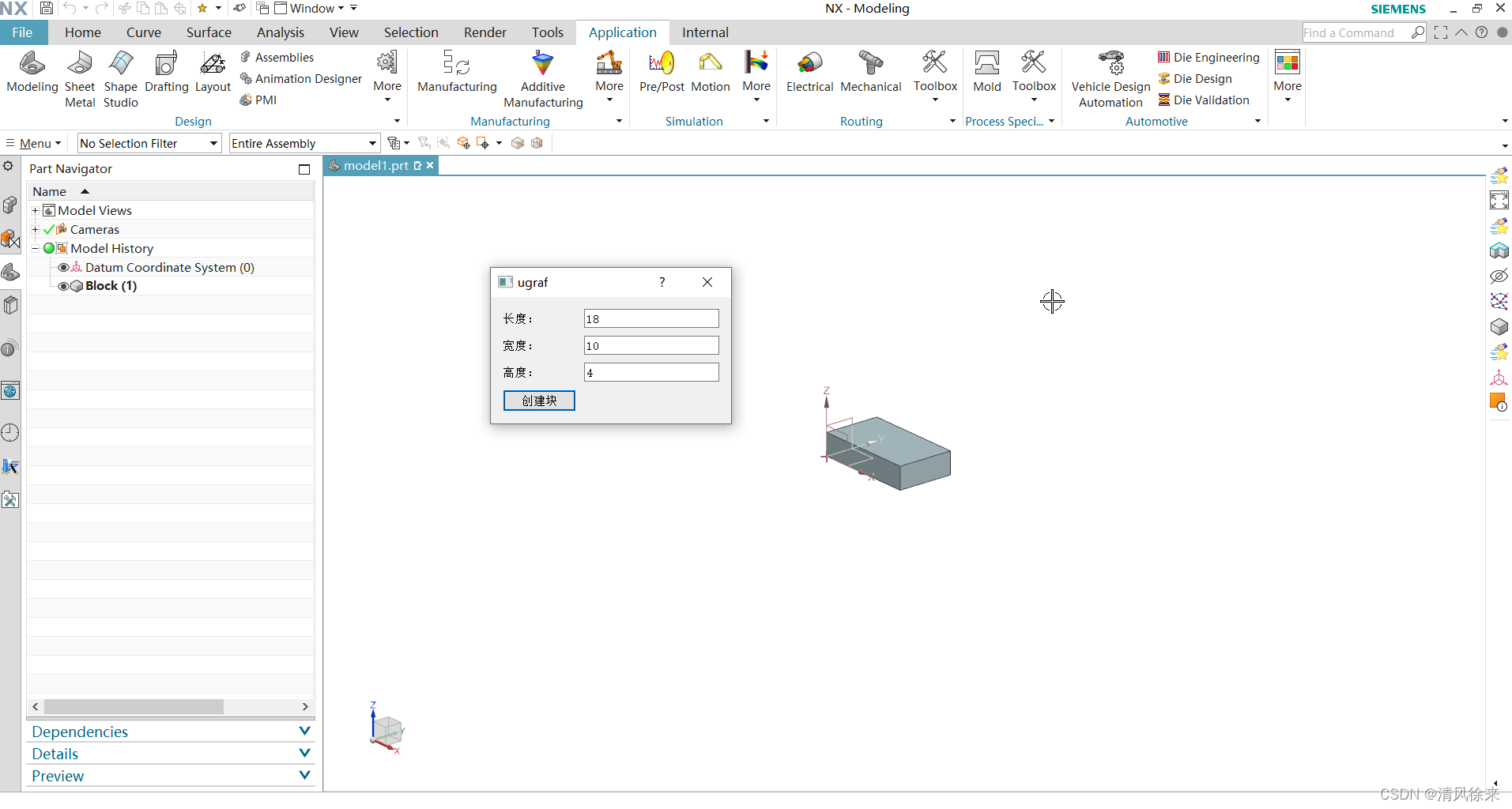This screenshot has width=1512, height=809.
Task: Open the Window menu in title bar
Action: [311, 9]
